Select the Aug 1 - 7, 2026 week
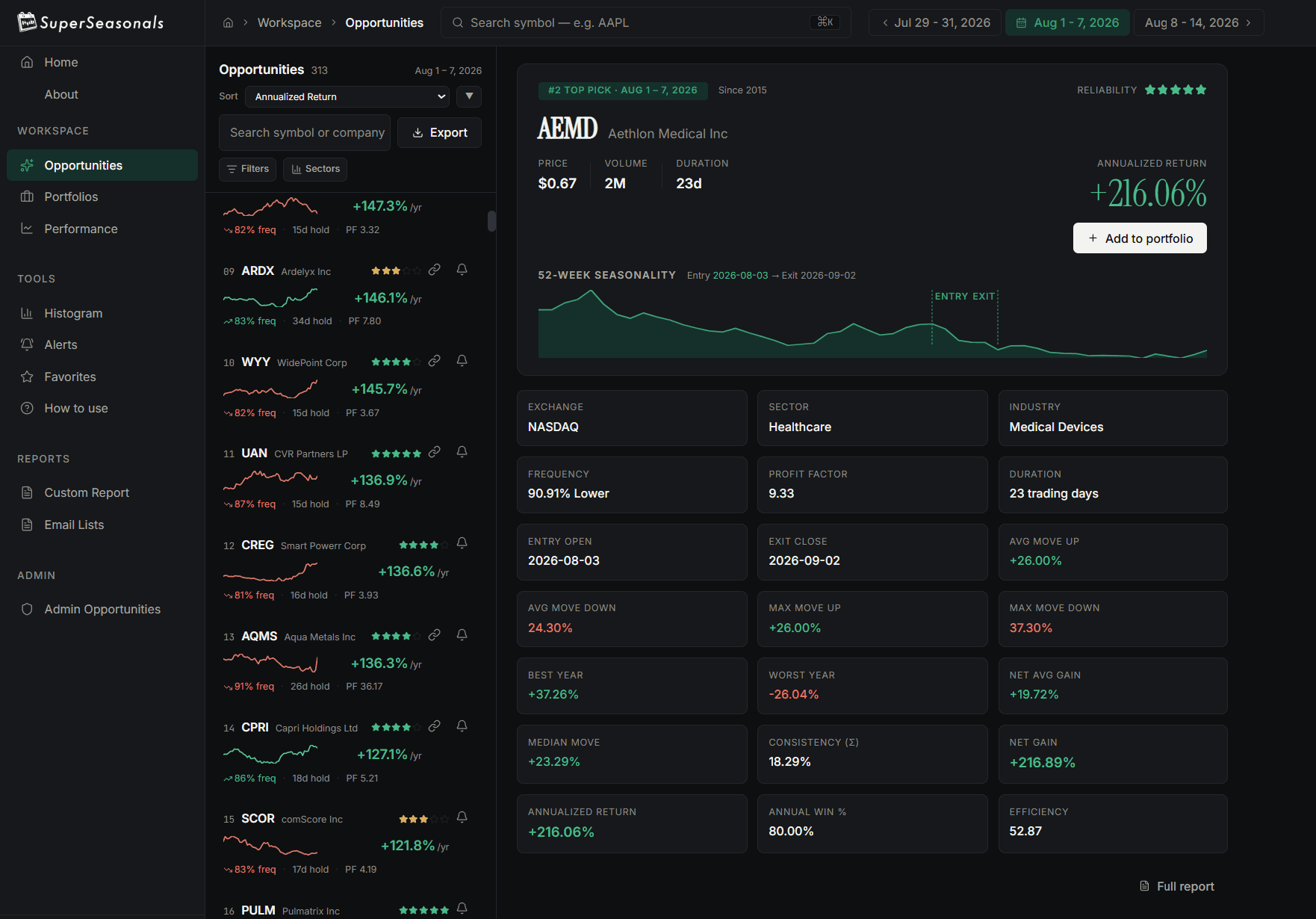The height and width of the screenshot is (919, 1316). (x=1067, y=22)
